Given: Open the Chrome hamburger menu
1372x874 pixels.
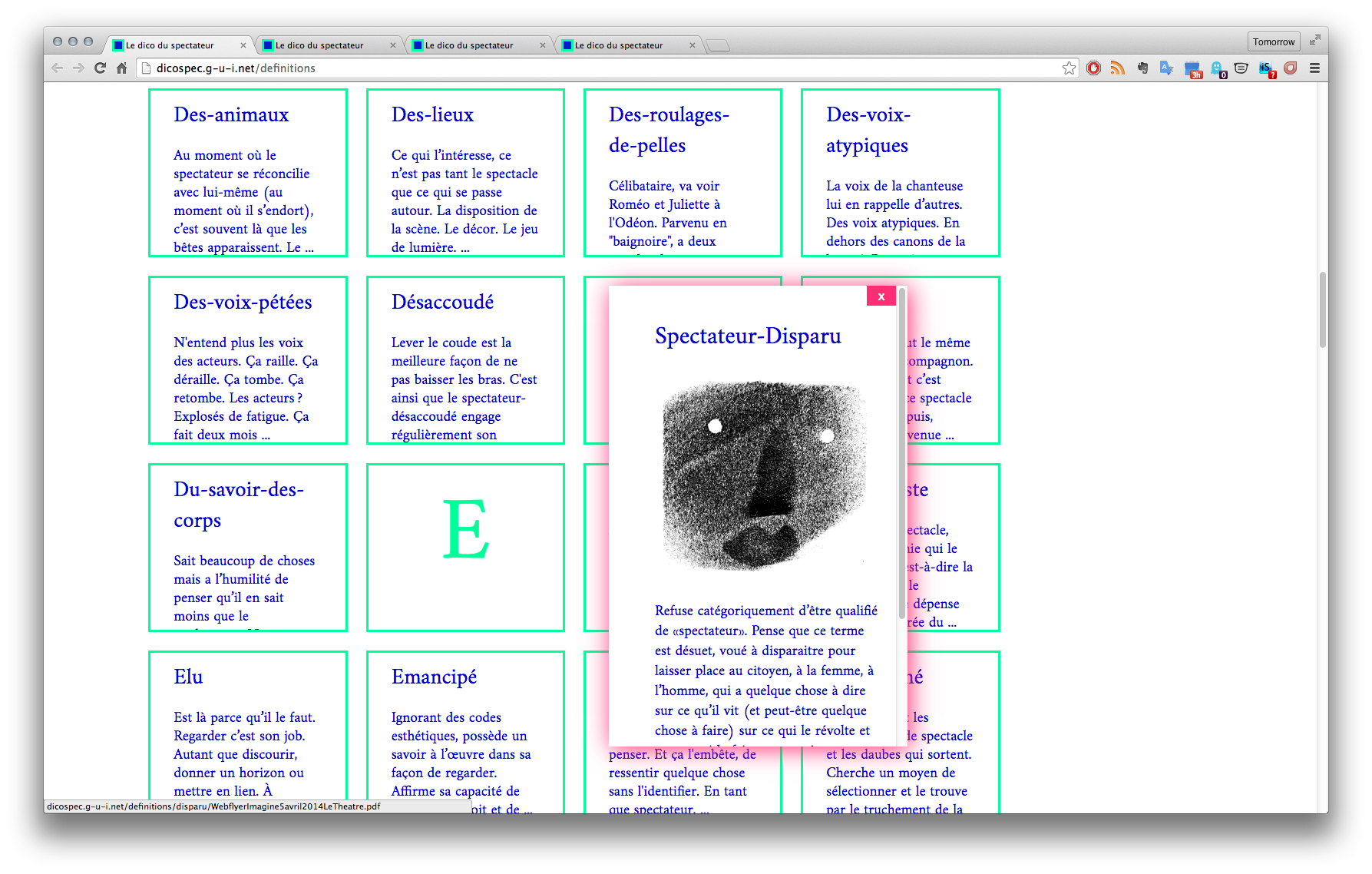Looking at the screenshot, I should (x=1314, y=68).
